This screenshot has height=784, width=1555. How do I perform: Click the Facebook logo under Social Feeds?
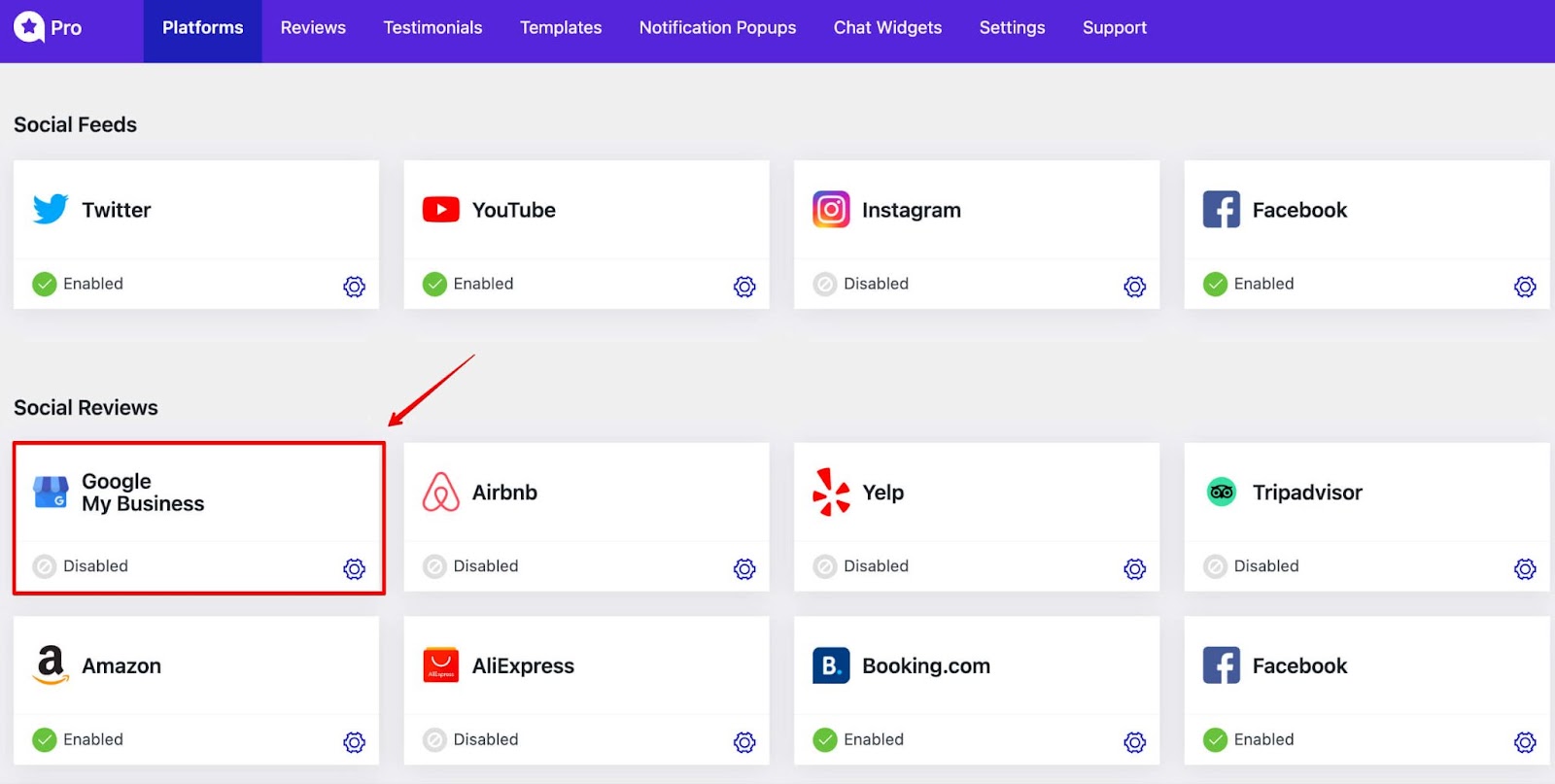[1222, 209]
